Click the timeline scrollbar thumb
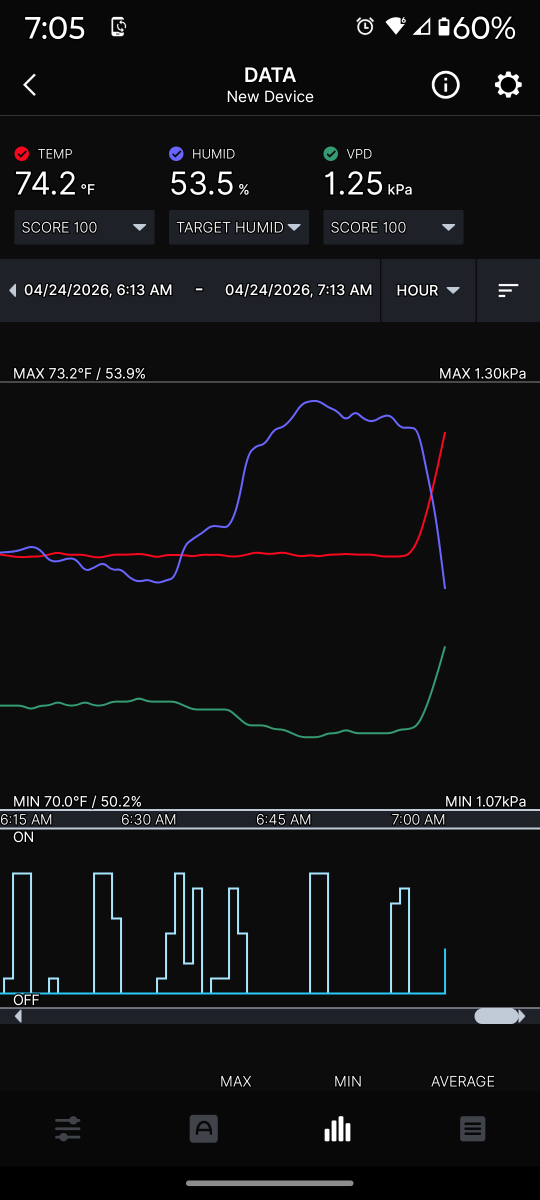540x1200 pixels. pyautogui.click(x=496, y=1016)
